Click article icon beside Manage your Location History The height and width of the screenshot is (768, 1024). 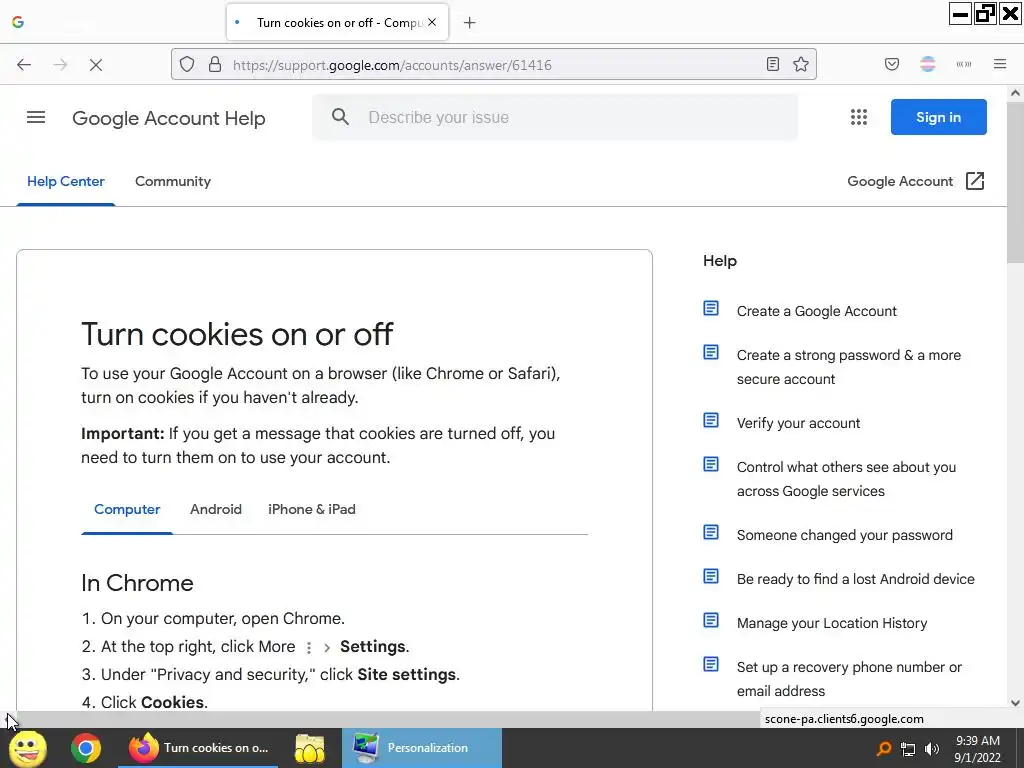(x=711, y=620)
